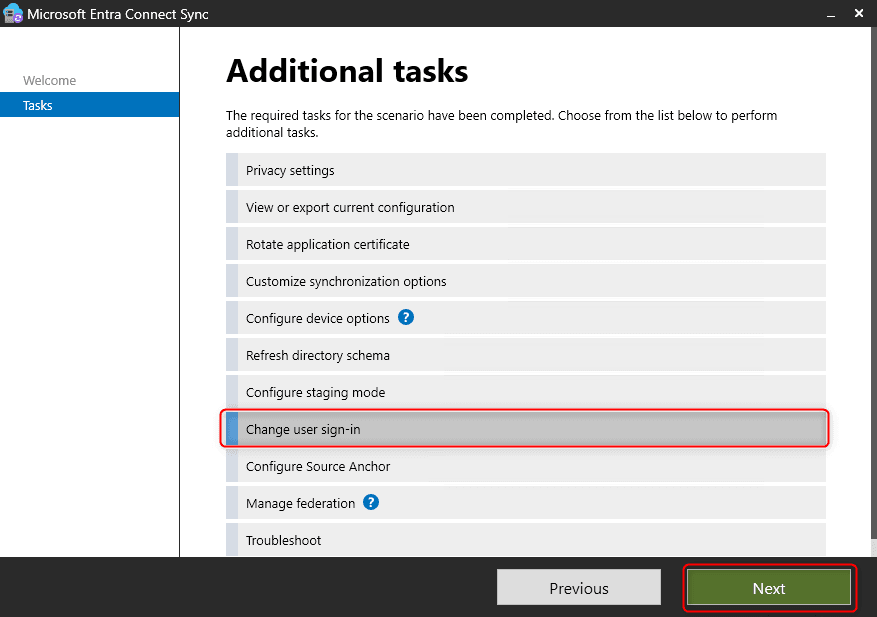Open help icon beside Configure device options
The height and width of the screenshot is (617, 877).
[x=405, y=318]
